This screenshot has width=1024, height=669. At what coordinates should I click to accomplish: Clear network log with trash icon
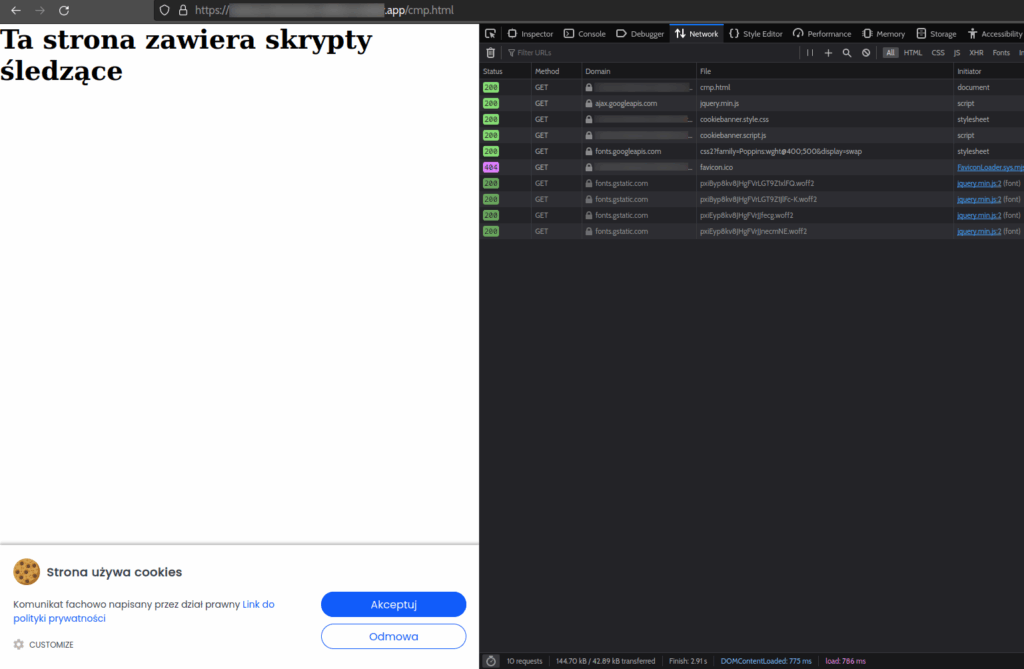490,53
